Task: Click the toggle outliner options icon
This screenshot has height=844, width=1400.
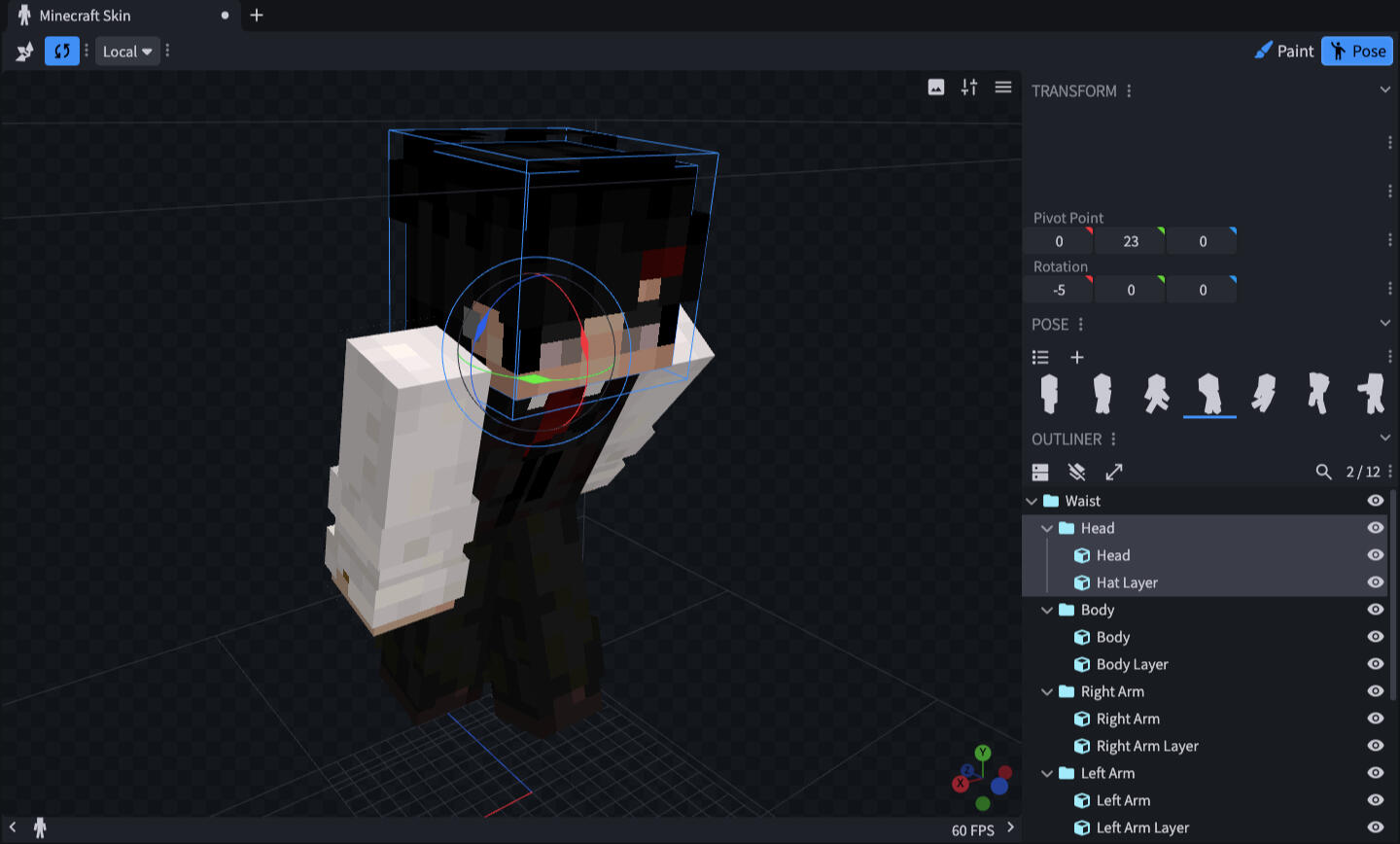Action: tap(1040, 472)
